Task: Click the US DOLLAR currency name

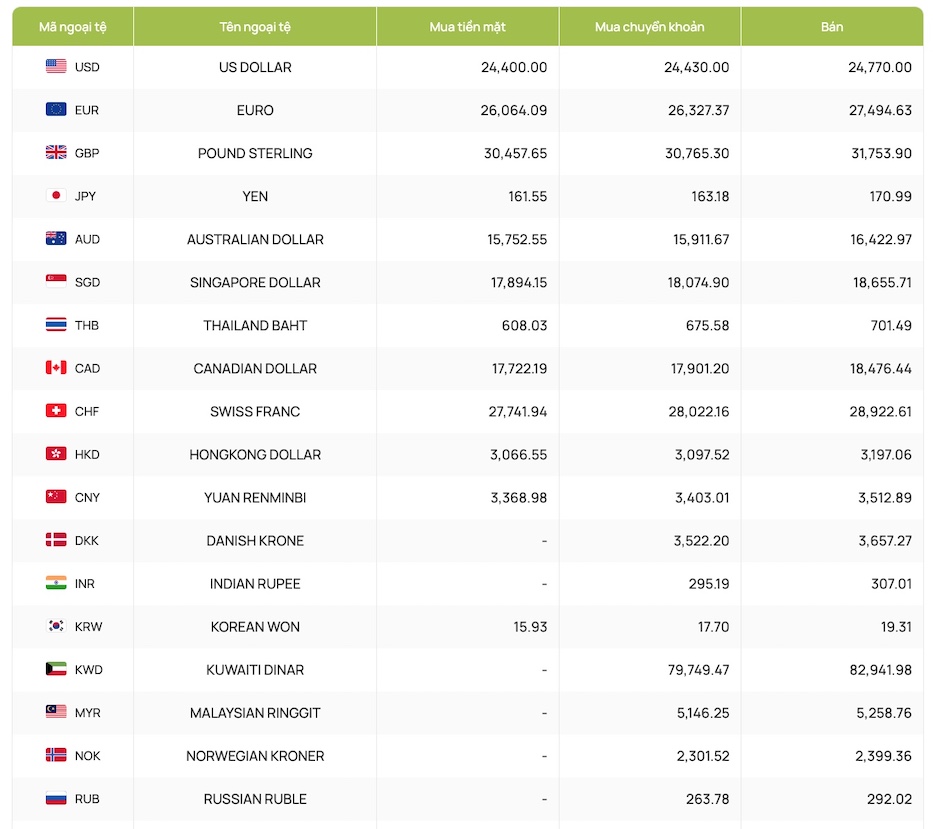Action: point(255,67)
